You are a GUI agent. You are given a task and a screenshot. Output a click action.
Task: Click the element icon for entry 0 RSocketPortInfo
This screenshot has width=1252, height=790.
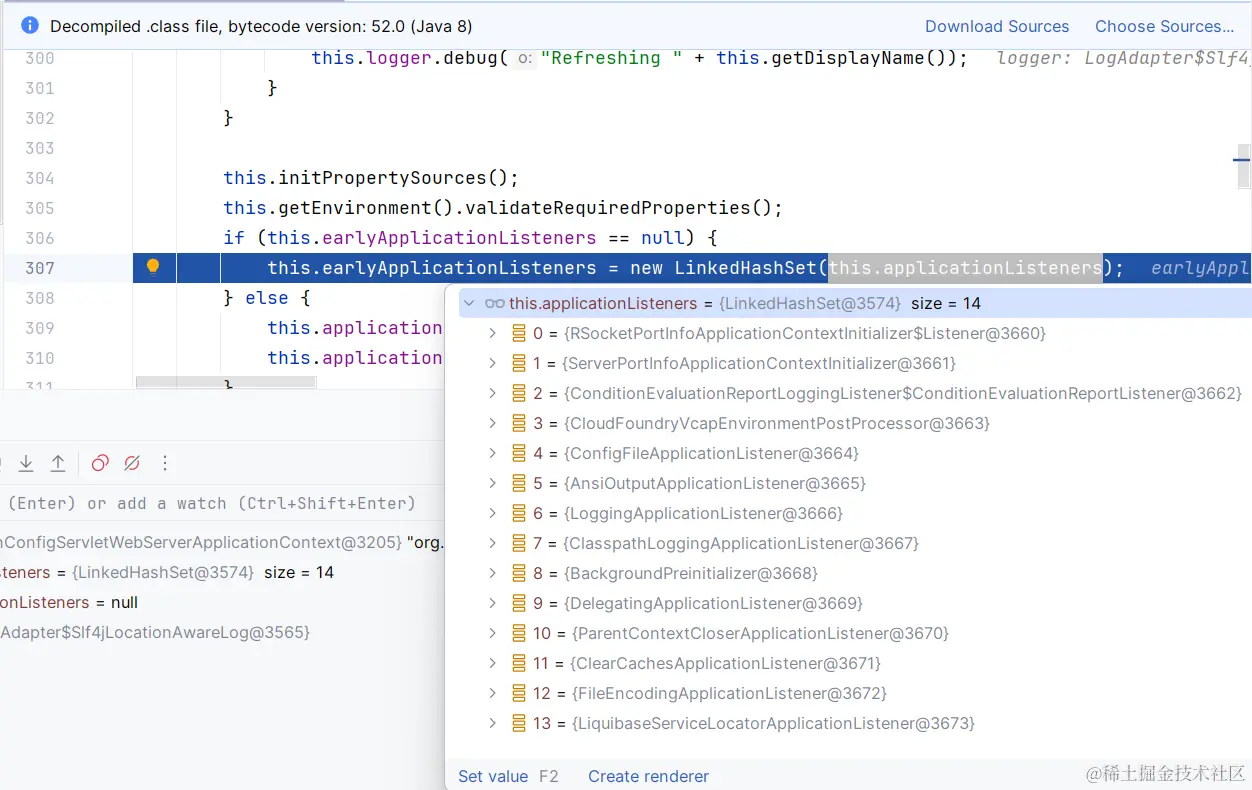pos(519,333)
